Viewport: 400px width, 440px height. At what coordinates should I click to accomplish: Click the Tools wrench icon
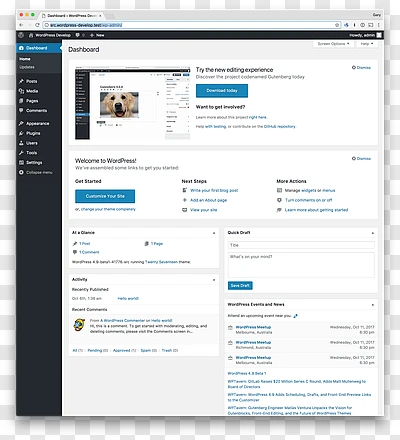(x=21, y=153)
